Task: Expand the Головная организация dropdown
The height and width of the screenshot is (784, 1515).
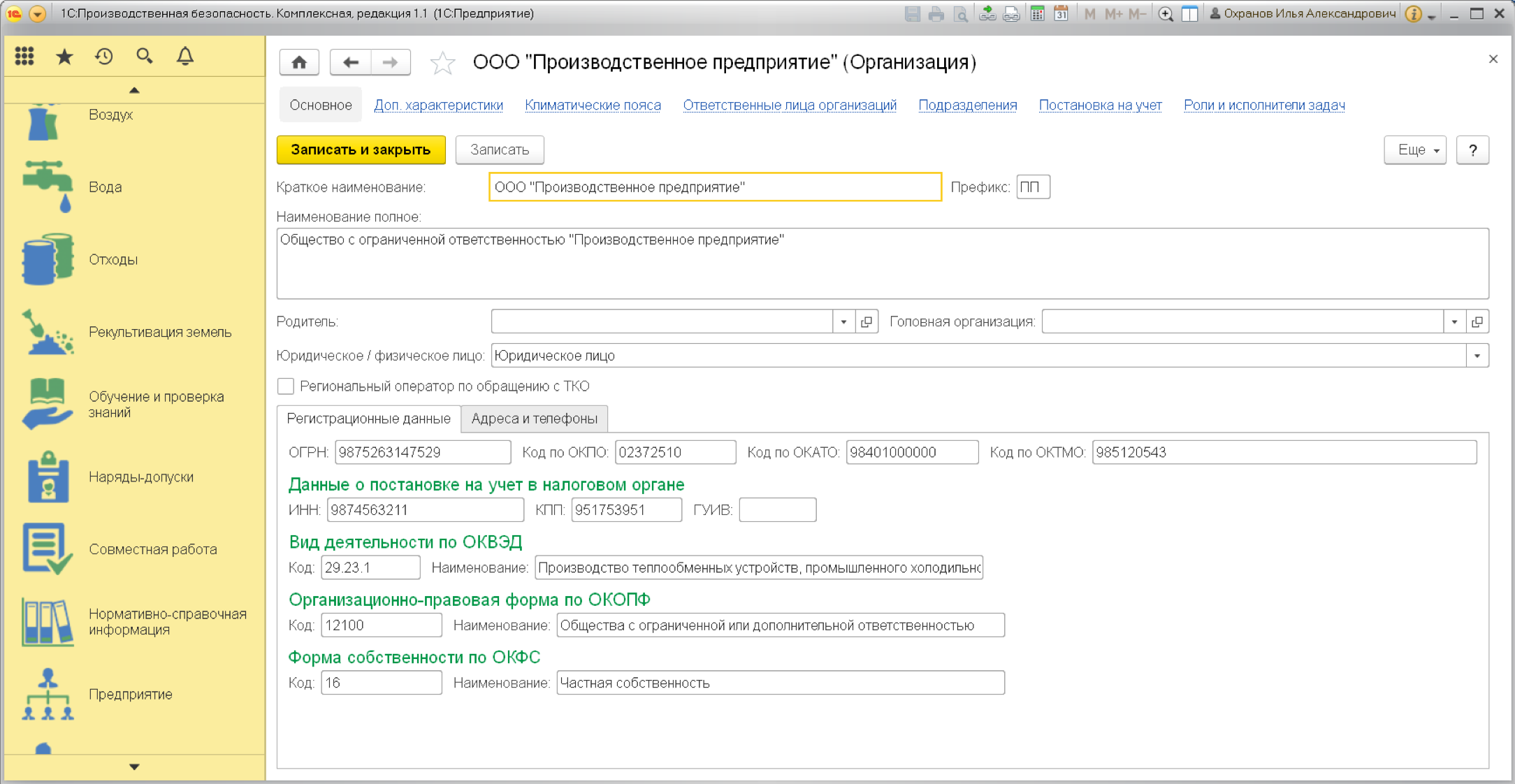Action: click(1454, 321)
